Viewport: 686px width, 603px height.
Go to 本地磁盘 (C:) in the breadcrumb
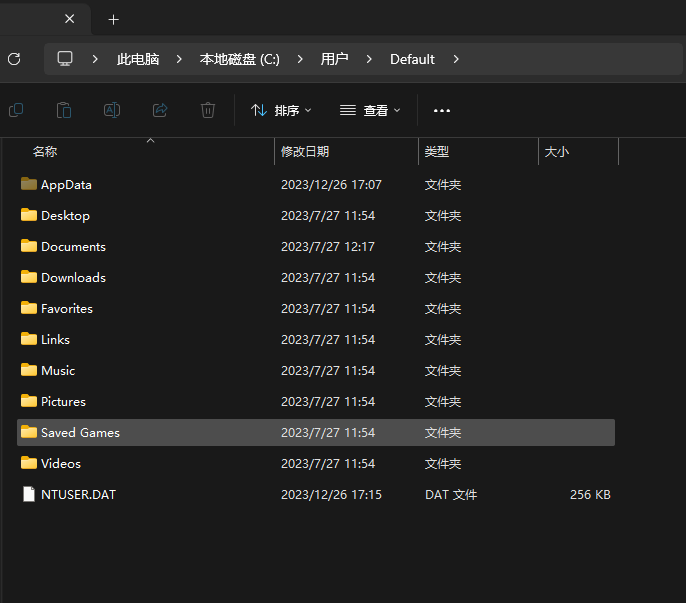(x=240, y=59)
